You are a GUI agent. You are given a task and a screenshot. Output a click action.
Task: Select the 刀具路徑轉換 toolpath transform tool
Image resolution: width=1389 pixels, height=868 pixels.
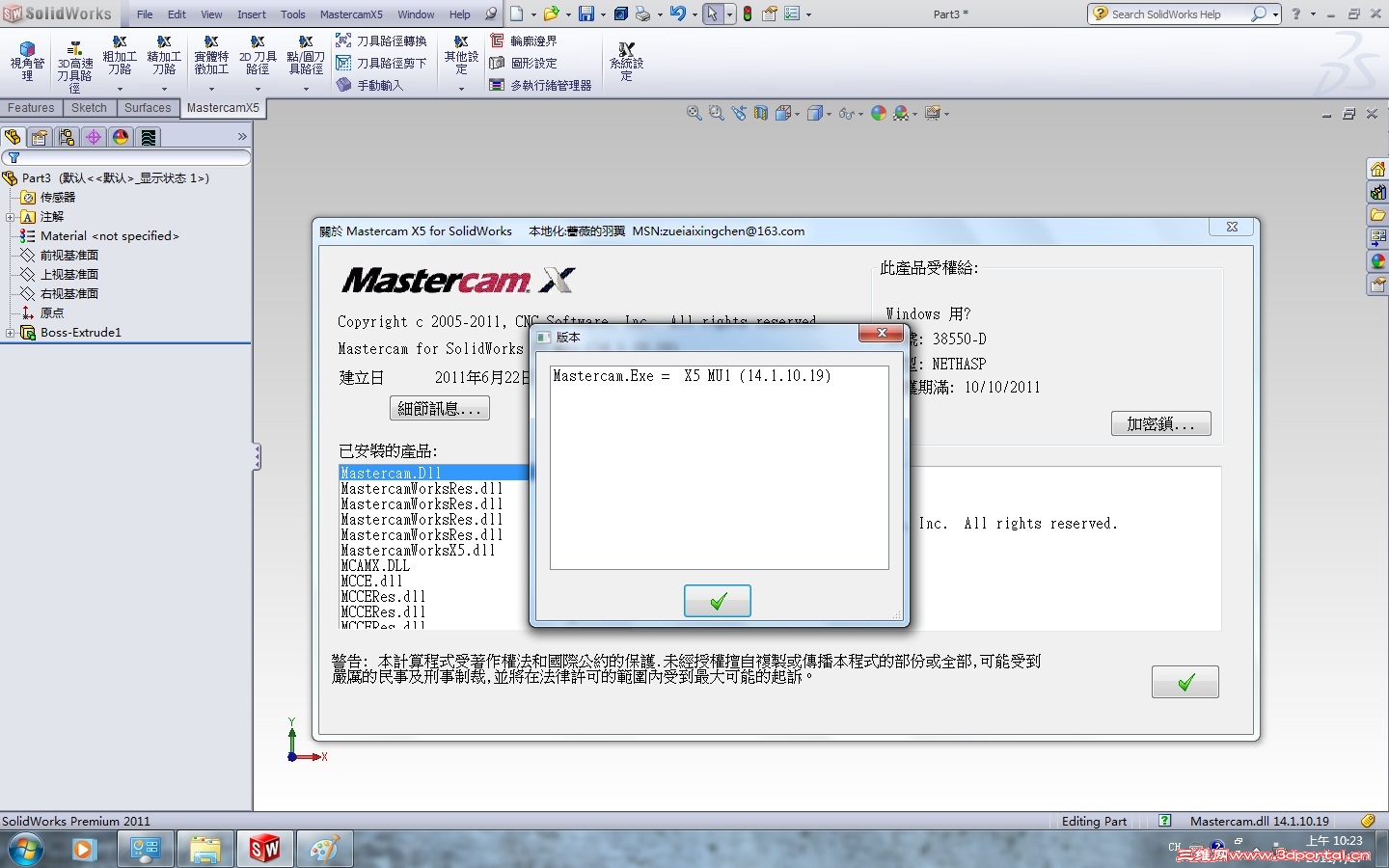pos(381,41)
